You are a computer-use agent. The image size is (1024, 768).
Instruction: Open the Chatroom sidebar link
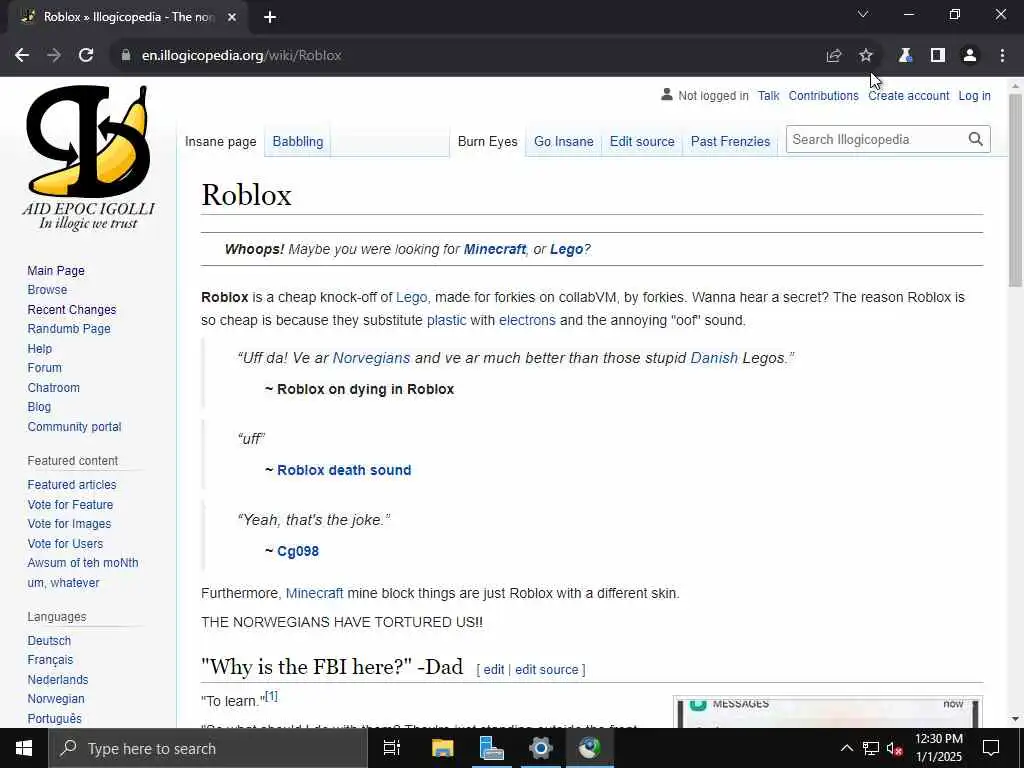pos(54,388)
